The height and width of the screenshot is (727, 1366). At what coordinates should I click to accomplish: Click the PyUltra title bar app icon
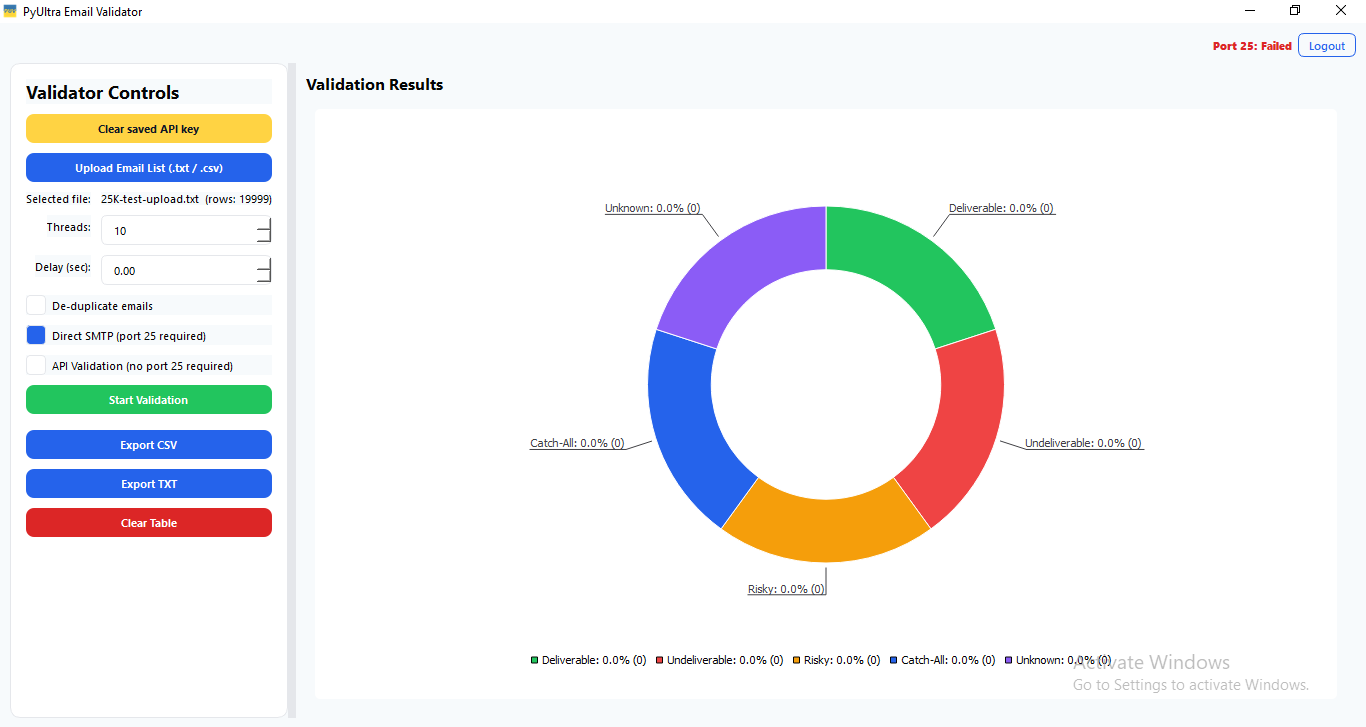pos(10,11)
